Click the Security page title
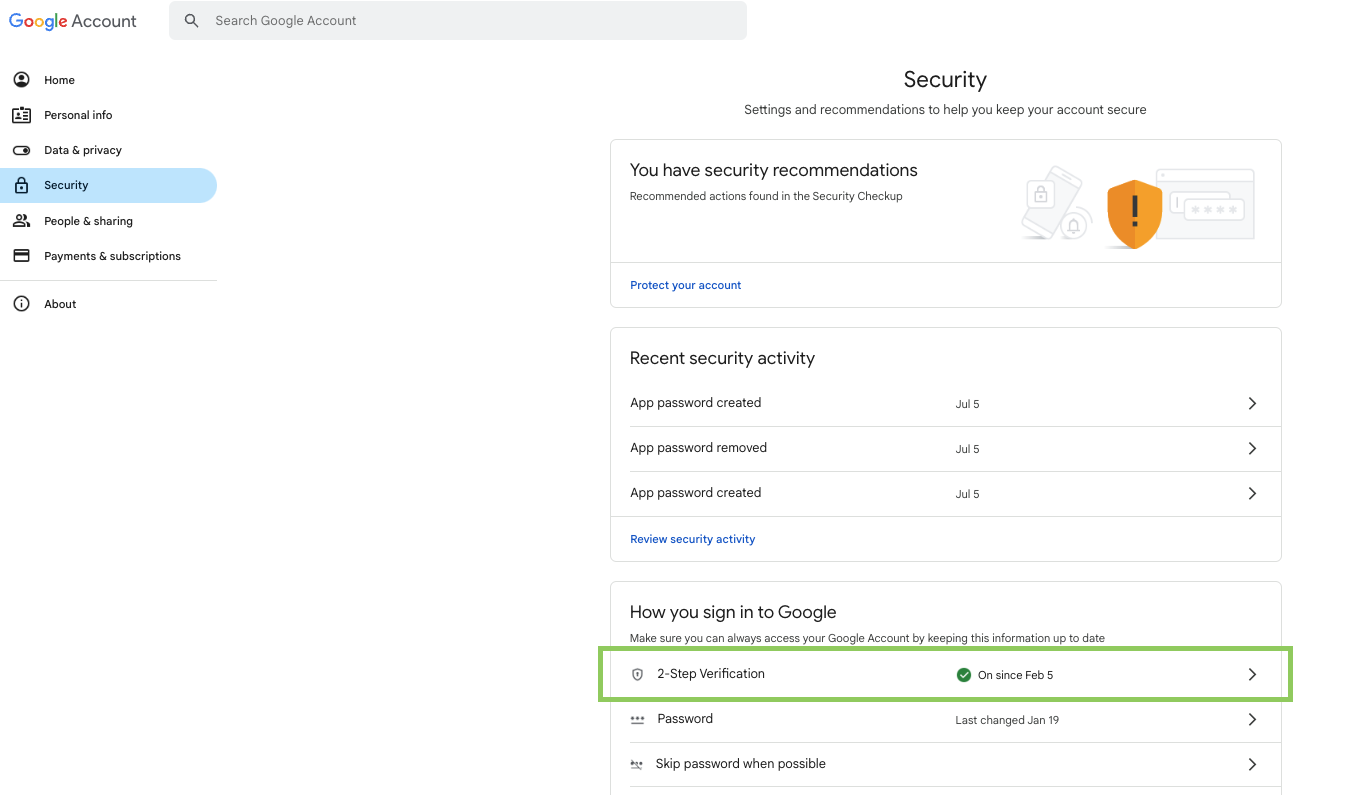This screenshot has width=1363, height=795. click(x=945, y=80)
